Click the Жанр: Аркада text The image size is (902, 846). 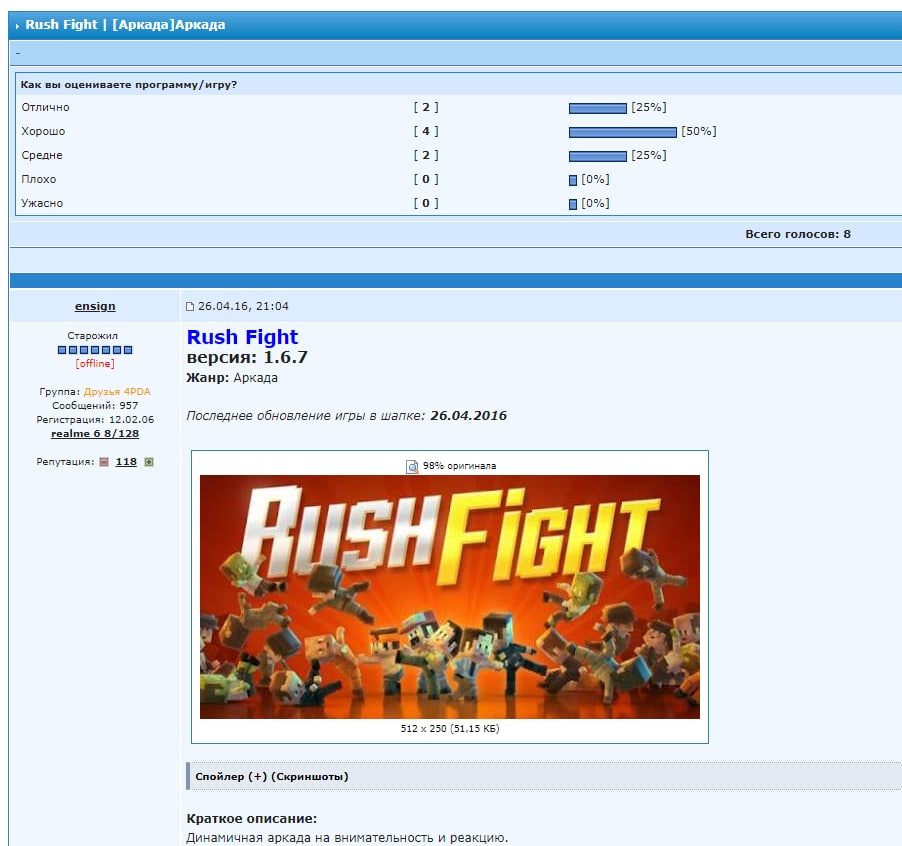pyautogui.click(x=232, y=378)
